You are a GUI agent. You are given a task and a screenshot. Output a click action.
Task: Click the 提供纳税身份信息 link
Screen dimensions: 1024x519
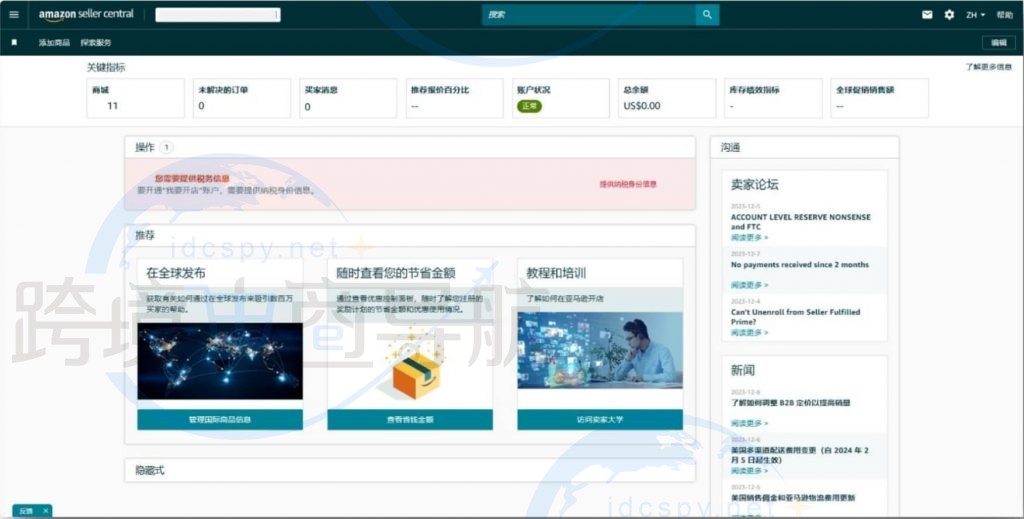[628, 184]
